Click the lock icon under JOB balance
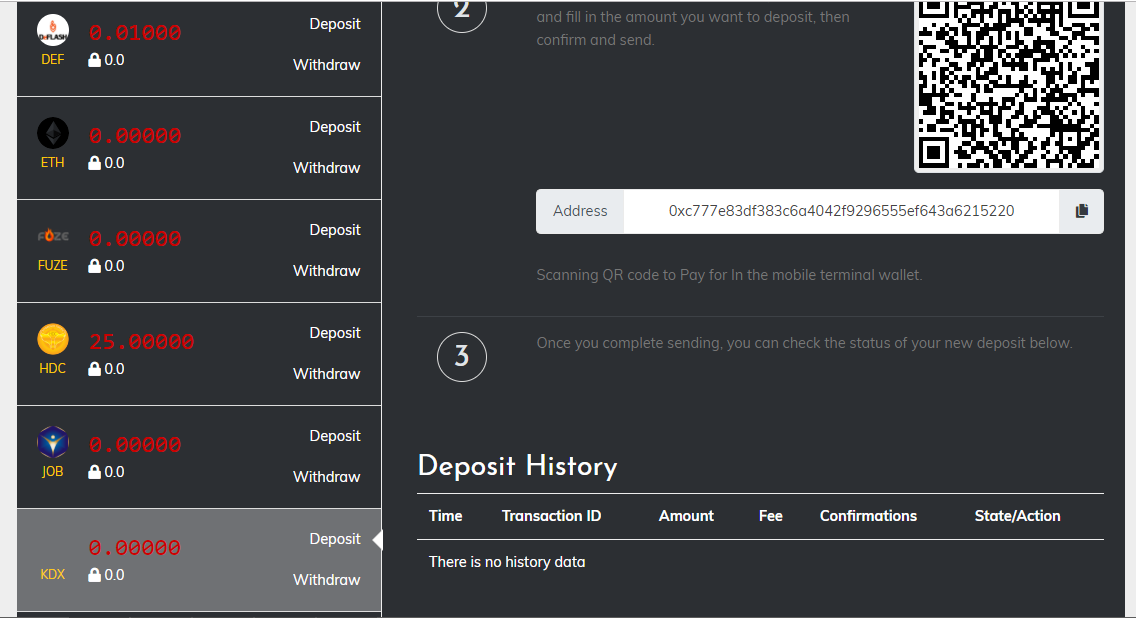 pos(94,471)
